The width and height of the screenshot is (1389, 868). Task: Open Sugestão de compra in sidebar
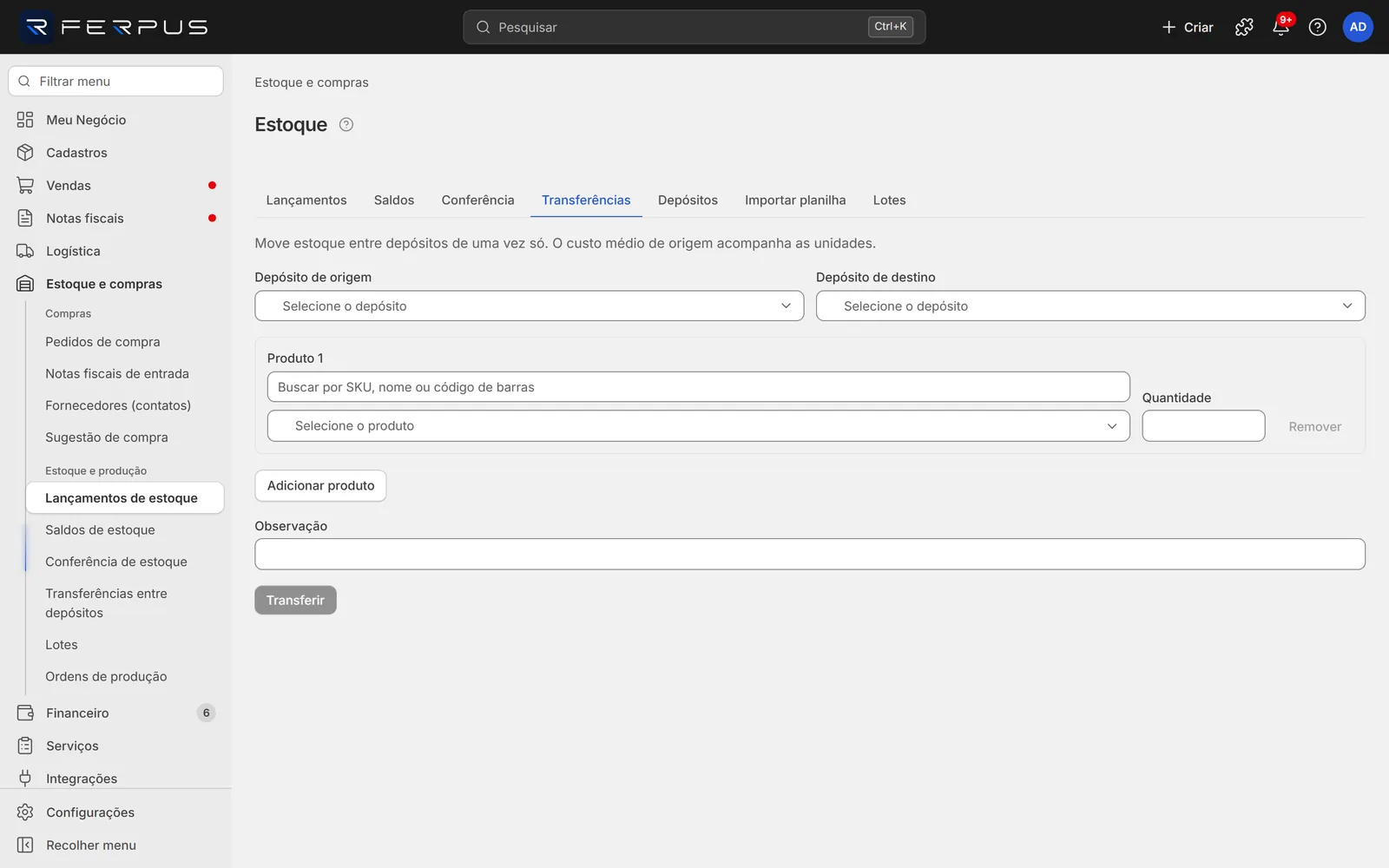pos(107,437)
